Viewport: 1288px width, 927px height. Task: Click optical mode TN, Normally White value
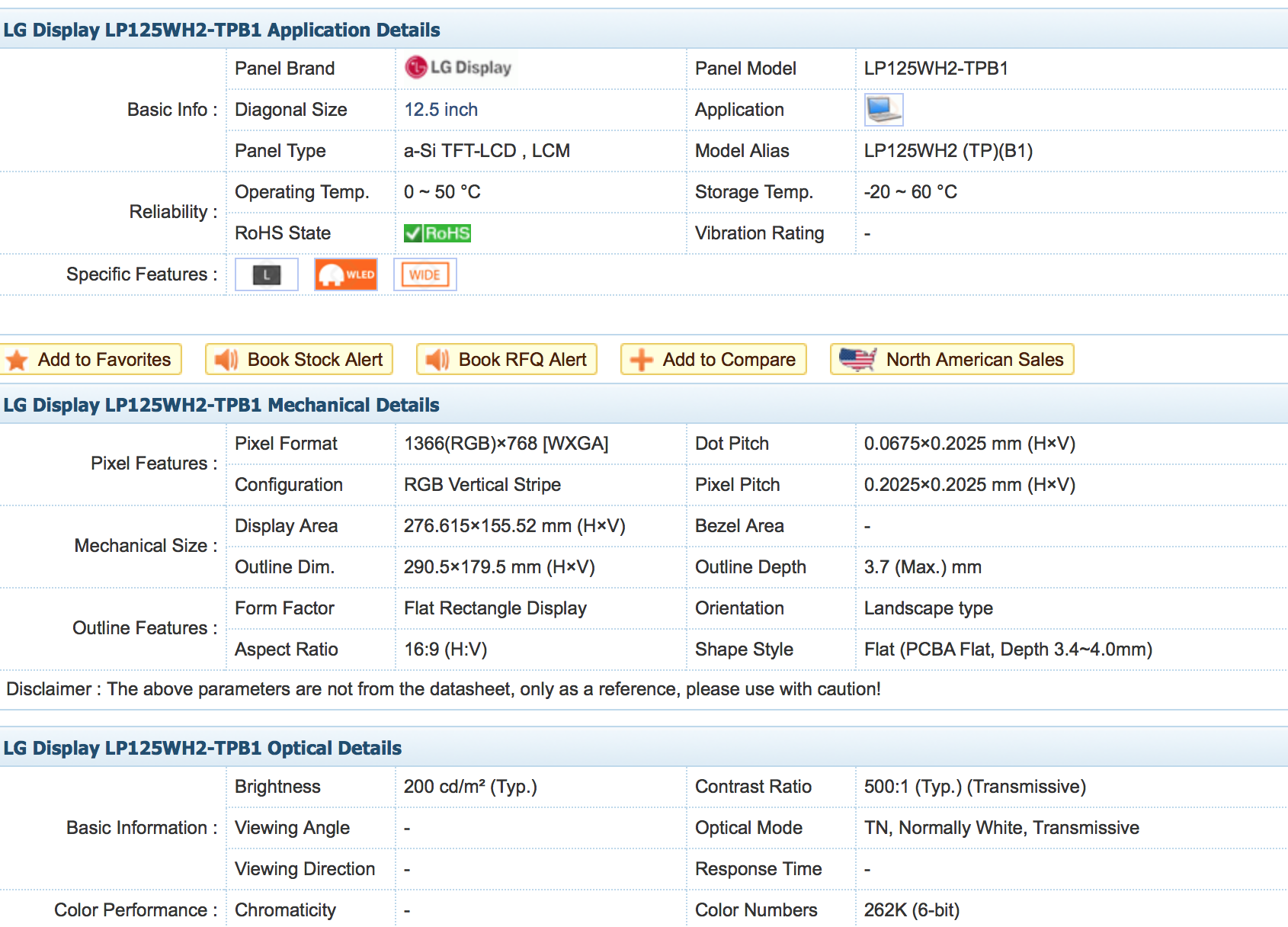[1001, 828]
